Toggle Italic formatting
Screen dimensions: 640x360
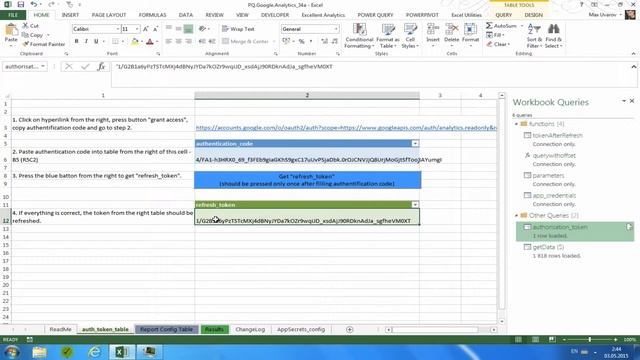click(86, 41)
